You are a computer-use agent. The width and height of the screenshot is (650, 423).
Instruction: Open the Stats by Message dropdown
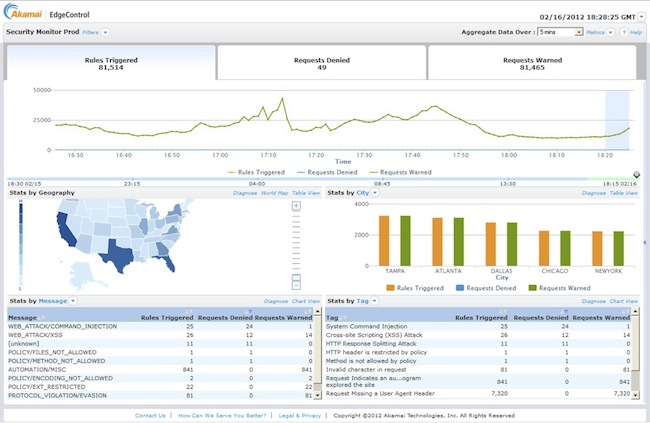pyautogui.click(x=73, y=301)
